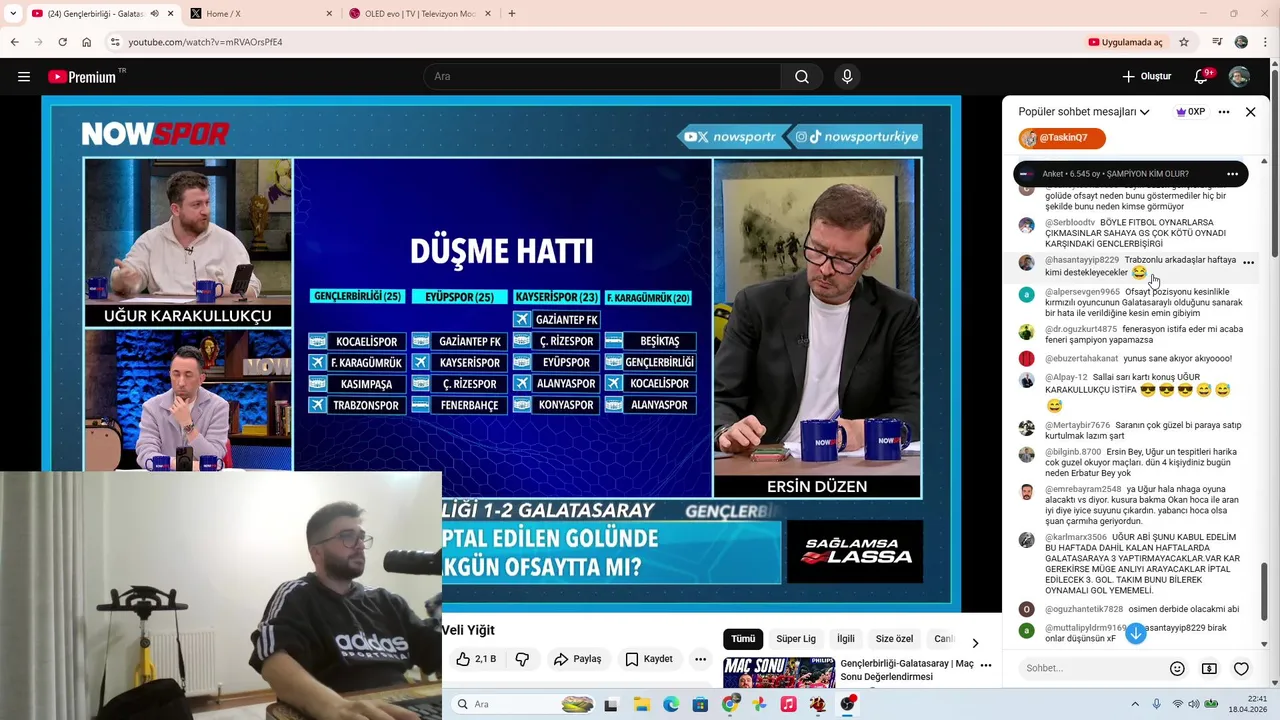Open the browser media control icon
The width and height of the screenshot is (1280, 720).
click(x=1217, y=42)
